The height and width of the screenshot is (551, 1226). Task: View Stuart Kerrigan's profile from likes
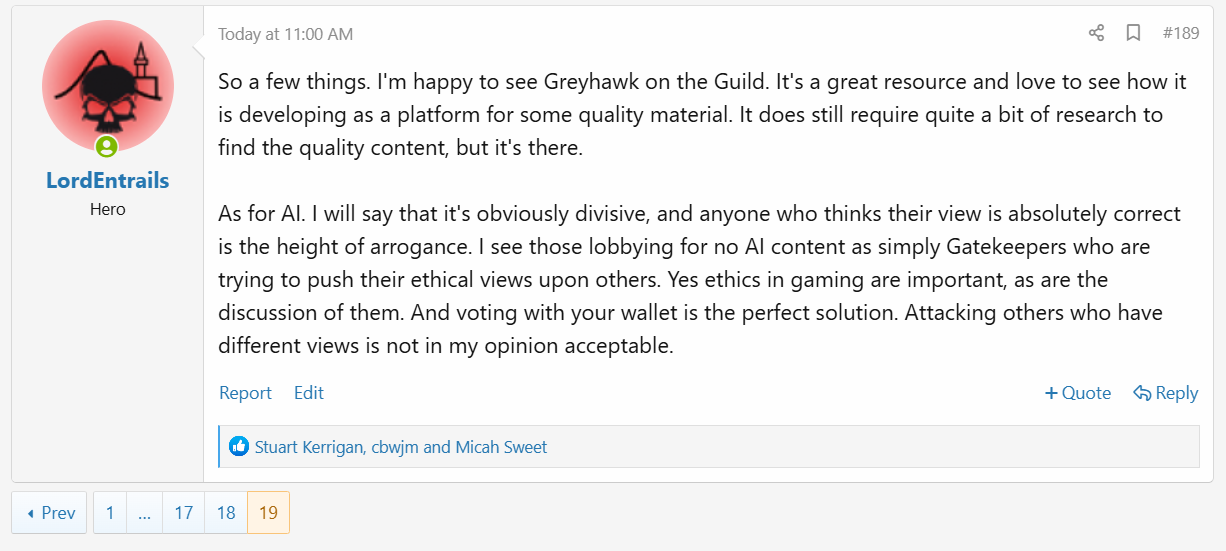[x=309, y=447]
